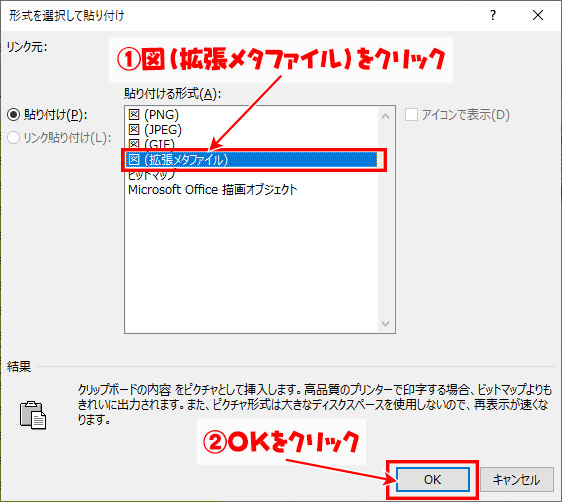This screenshot has width=562, height=502.
Task: Select the リンク貼り付け(L) radio button
Action: 14,138
